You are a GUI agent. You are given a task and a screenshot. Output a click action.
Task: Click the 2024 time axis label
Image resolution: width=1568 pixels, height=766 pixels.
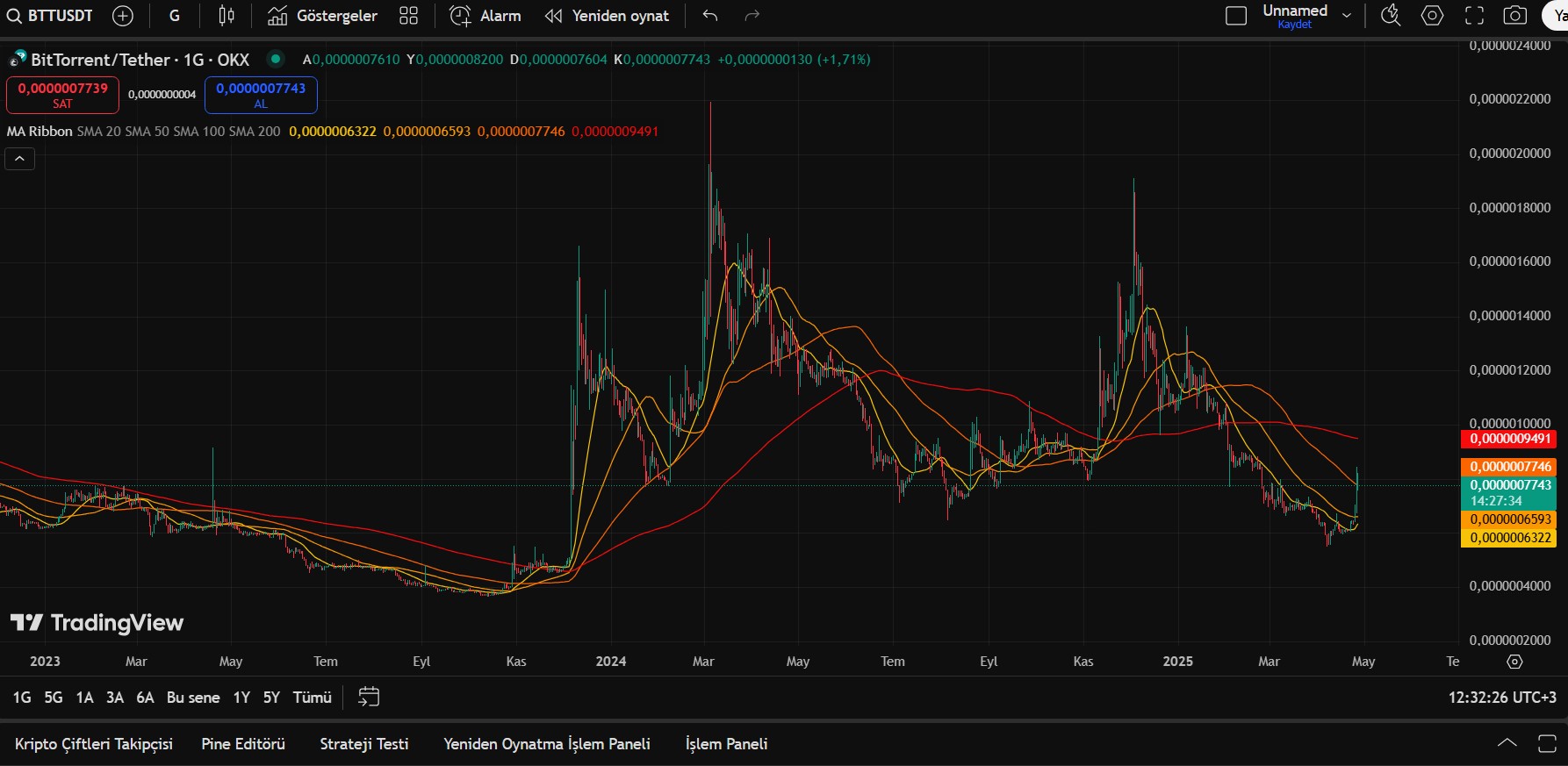click(611, 662)
